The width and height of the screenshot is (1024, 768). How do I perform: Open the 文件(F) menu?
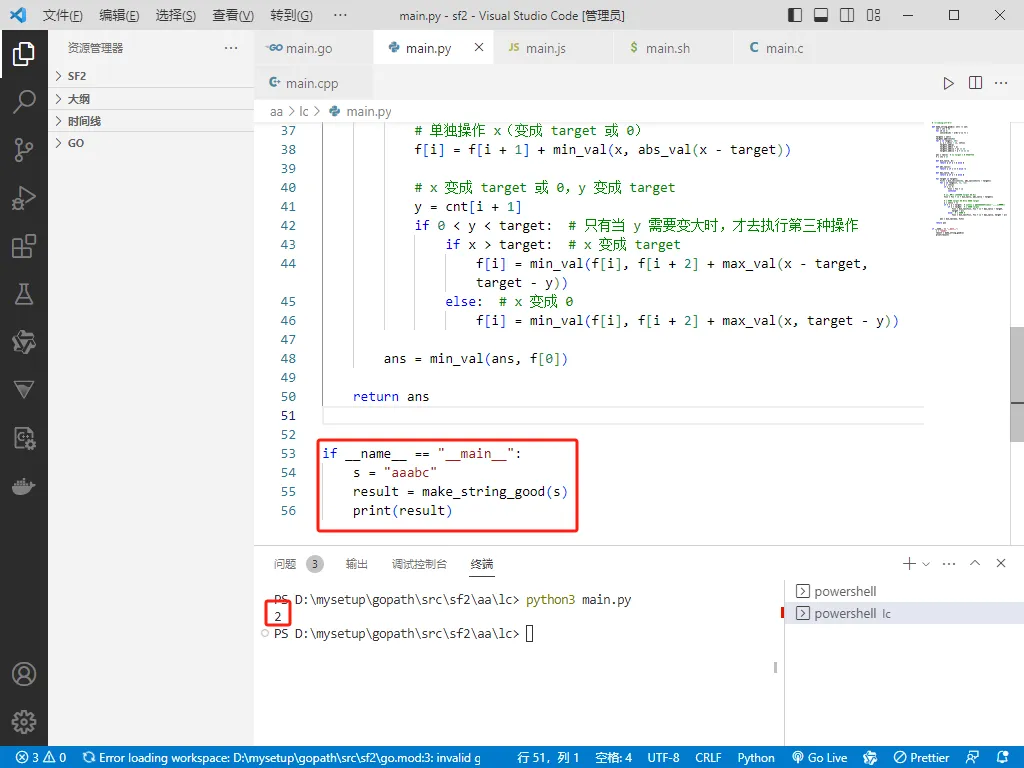63,15
